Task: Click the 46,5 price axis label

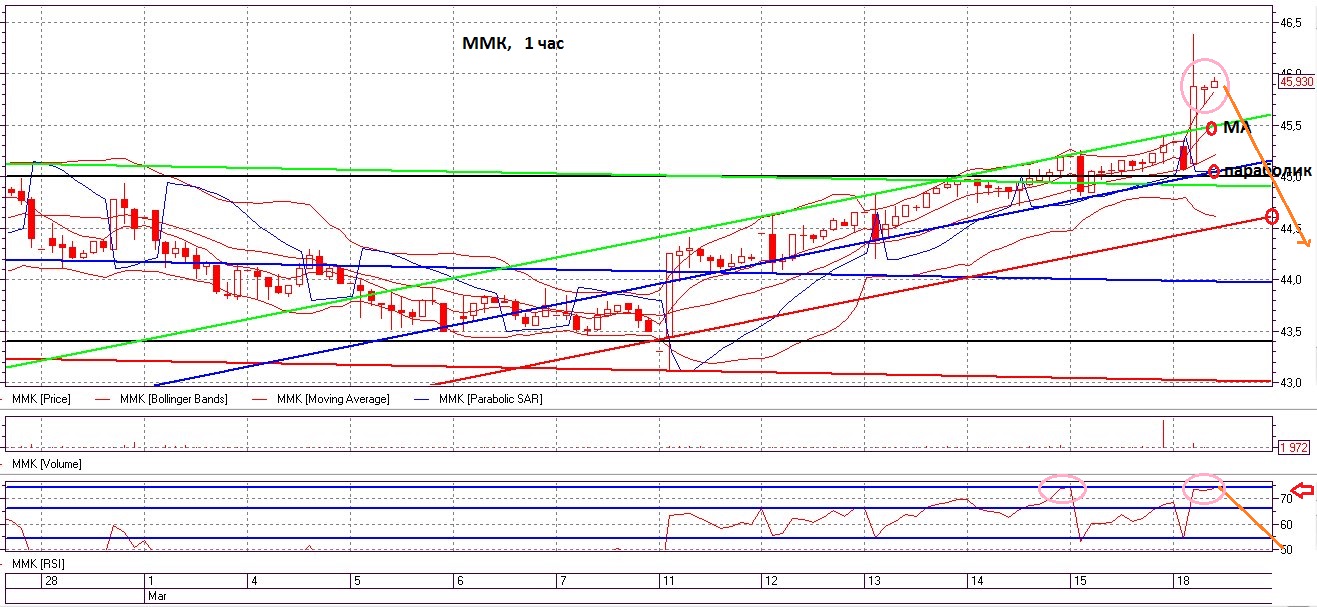Action: pos(1290,22)
